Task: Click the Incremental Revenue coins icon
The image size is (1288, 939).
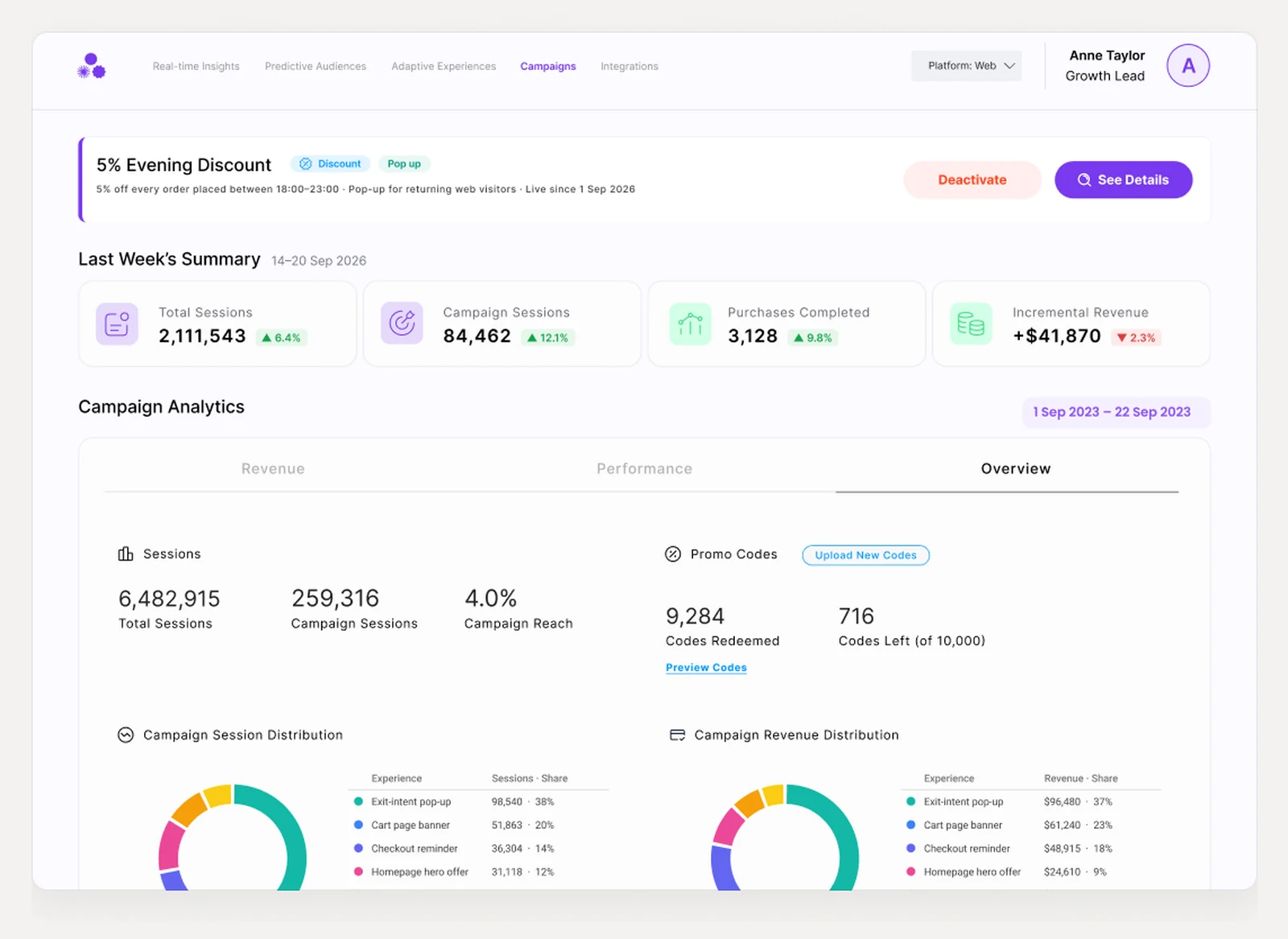Action: [x=971, y=323]
